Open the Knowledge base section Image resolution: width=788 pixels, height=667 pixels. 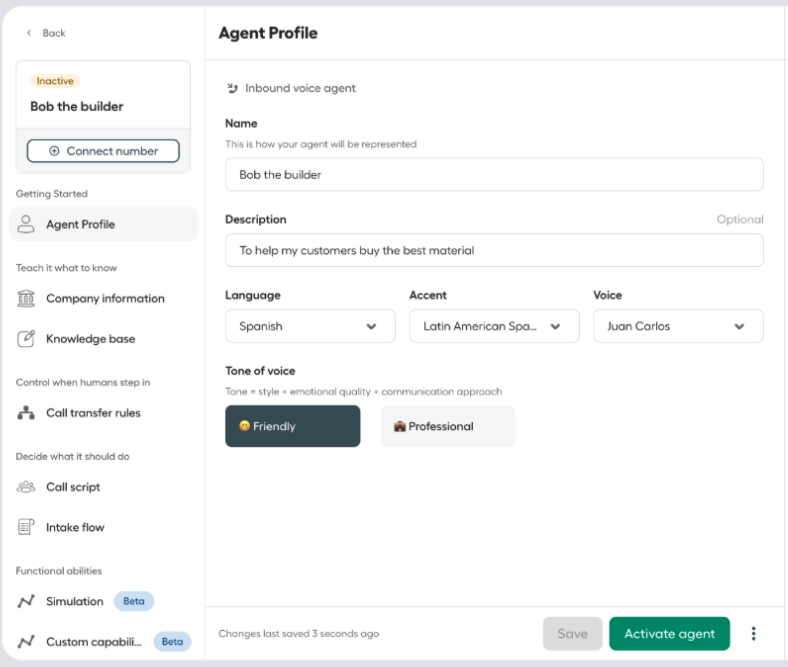click(104, 339)
